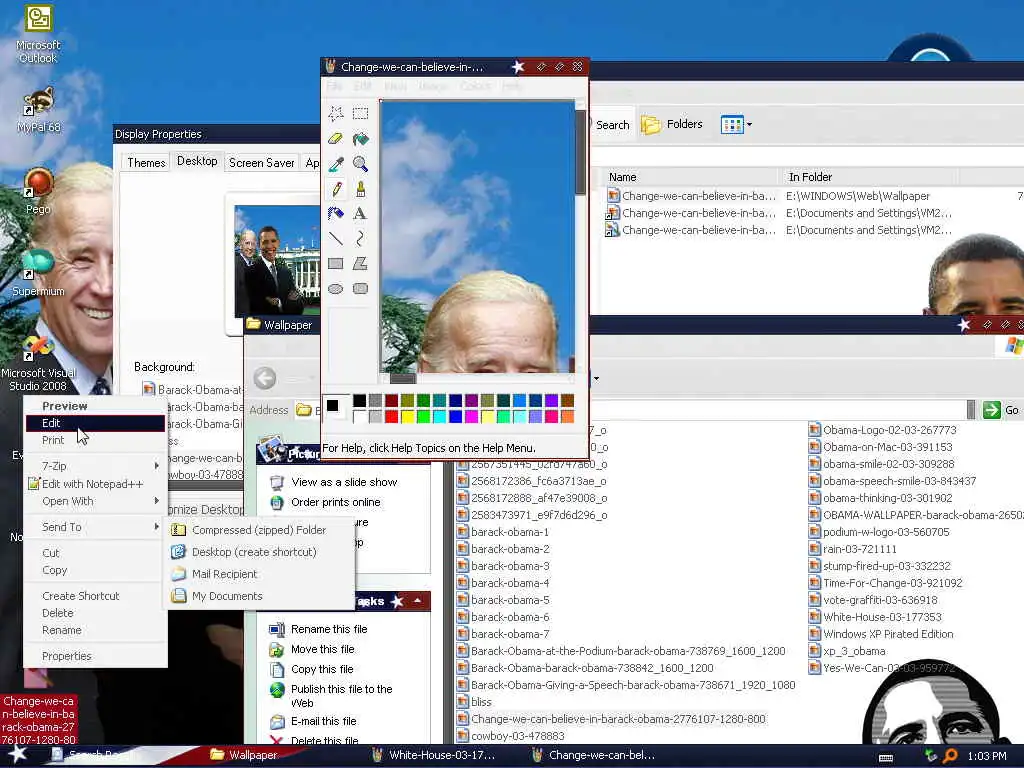
Task: Click the Name column header in search results
Action: 691,177
